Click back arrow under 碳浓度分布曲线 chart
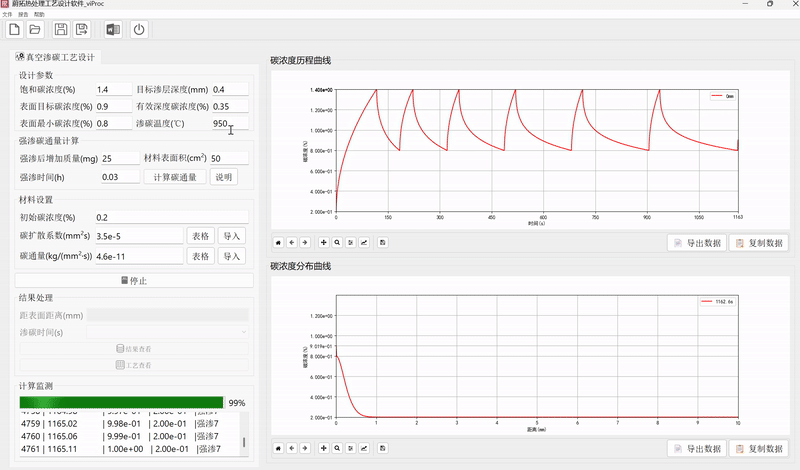 click(x=291, y=448)
